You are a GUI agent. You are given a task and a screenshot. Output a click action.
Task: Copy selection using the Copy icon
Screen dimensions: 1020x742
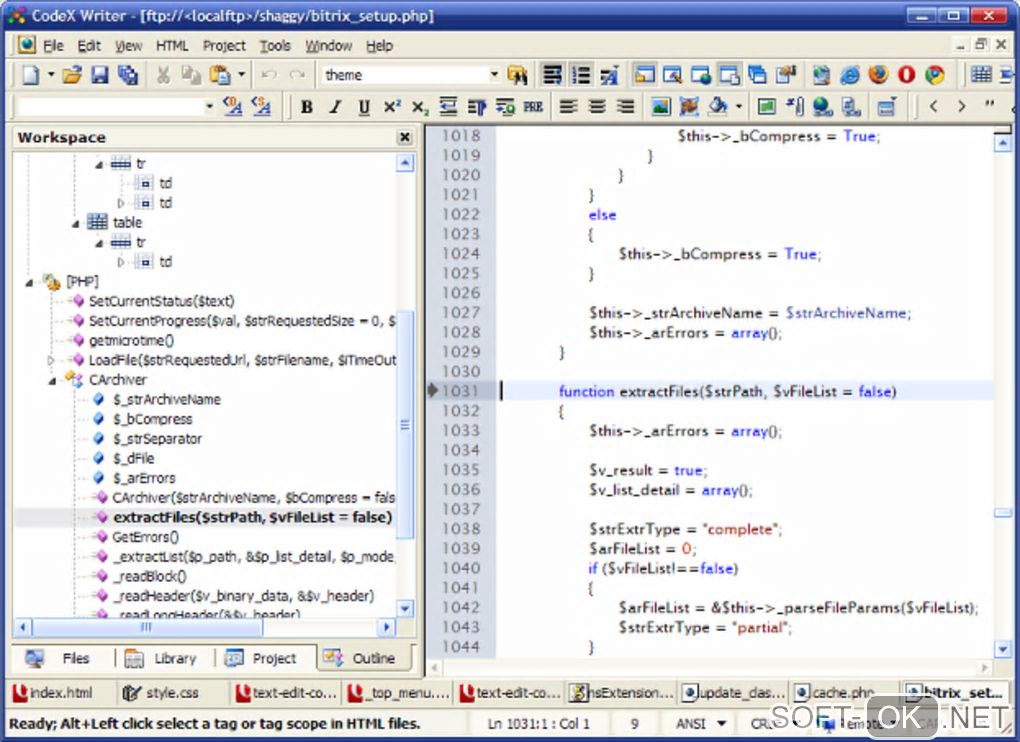191,75
